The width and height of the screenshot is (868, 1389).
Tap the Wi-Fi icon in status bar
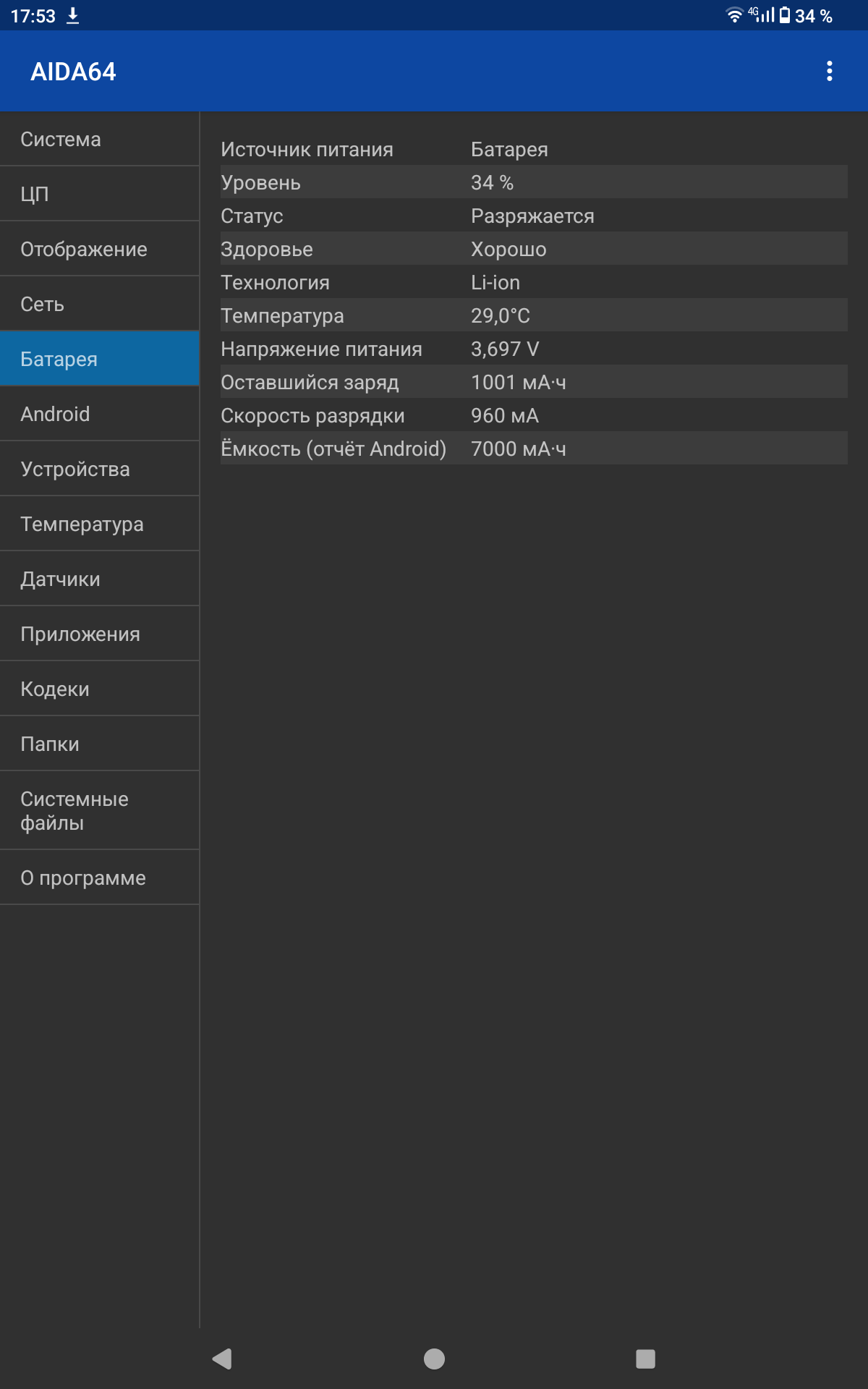click(734, 15)
